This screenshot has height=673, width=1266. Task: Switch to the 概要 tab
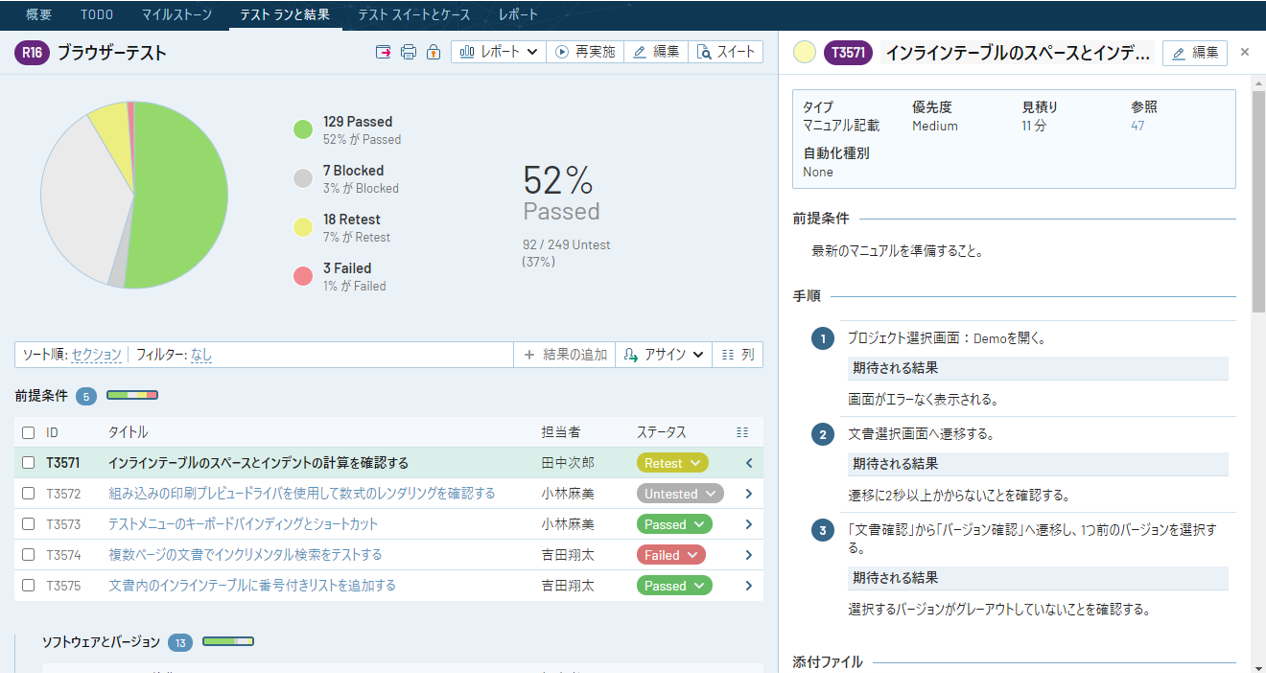pyautogui.click(x=39, y=15)
